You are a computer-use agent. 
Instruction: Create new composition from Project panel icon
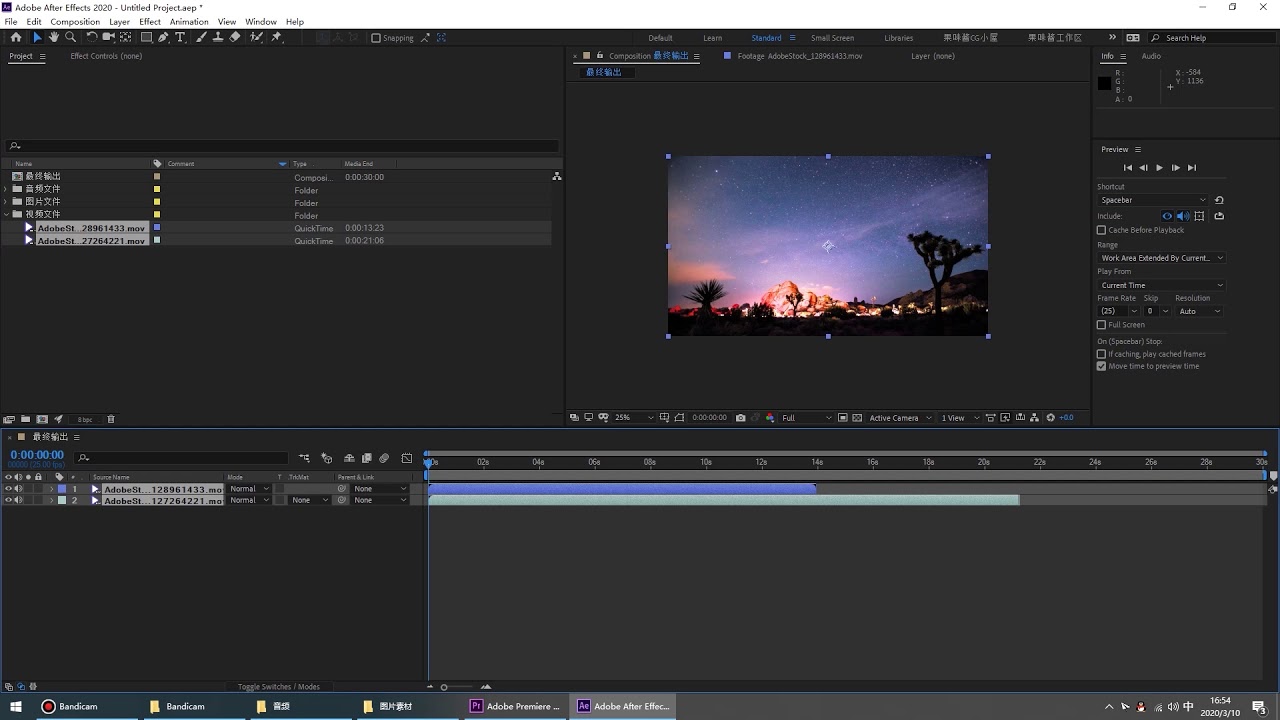[x=42, y=419]
